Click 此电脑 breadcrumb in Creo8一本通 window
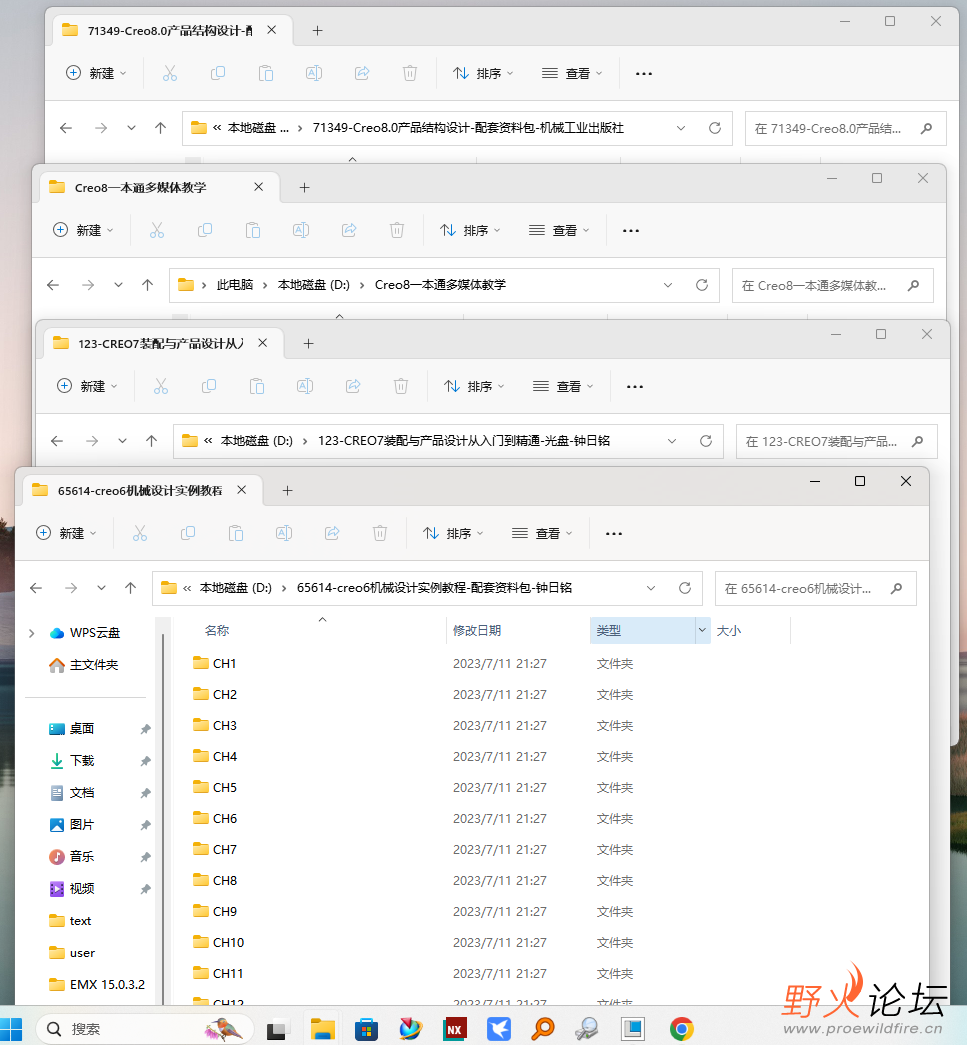The height and width of the screenshot is (1045, 967). point(235,285)
